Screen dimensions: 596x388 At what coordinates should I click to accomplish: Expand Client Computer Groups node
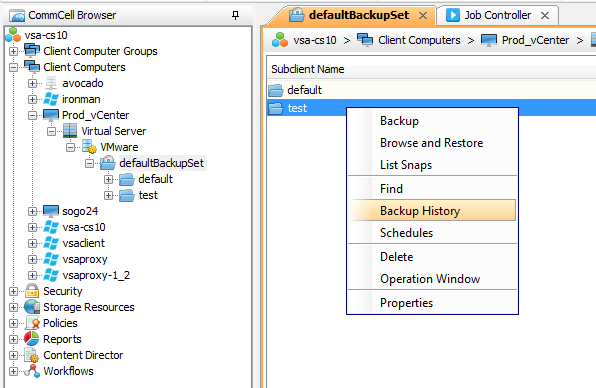13,51
